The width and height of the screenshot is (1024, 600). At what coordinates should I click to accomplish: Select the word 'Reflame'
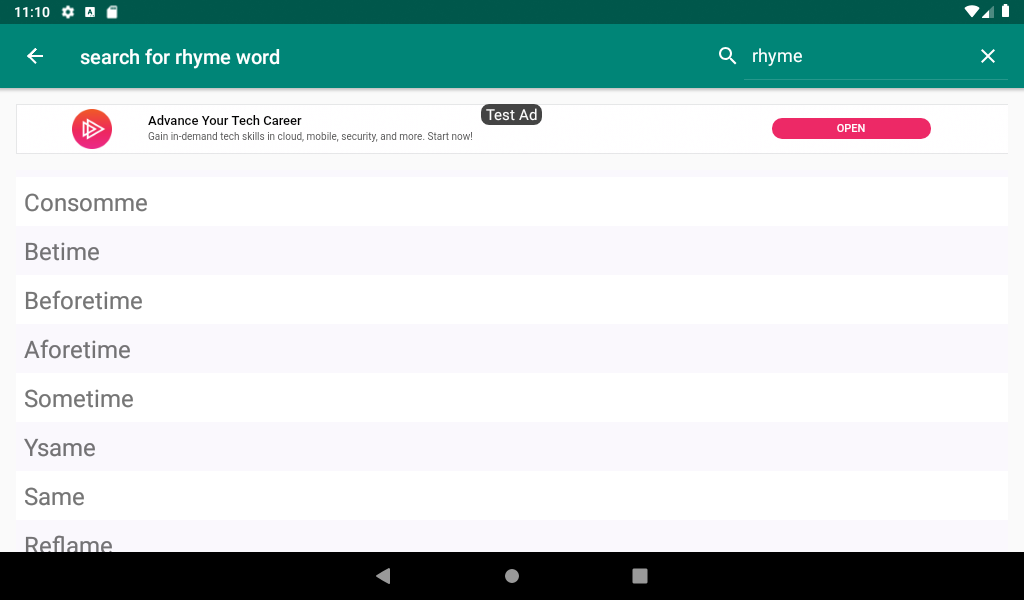point(512,537)
